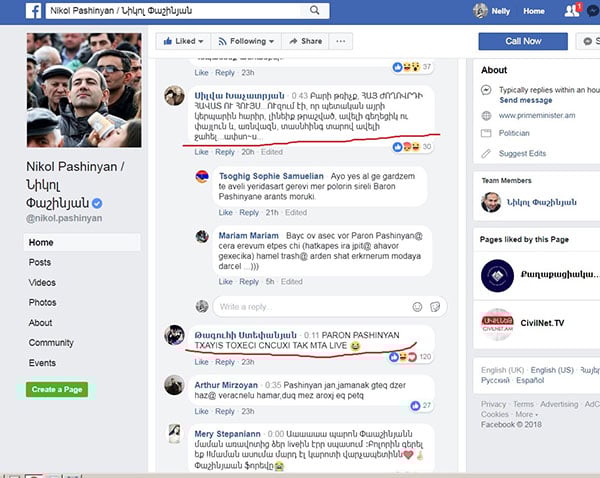Click CivilNet.TV page logo
The width and height of the screenshot is (600, 478).
497,324
